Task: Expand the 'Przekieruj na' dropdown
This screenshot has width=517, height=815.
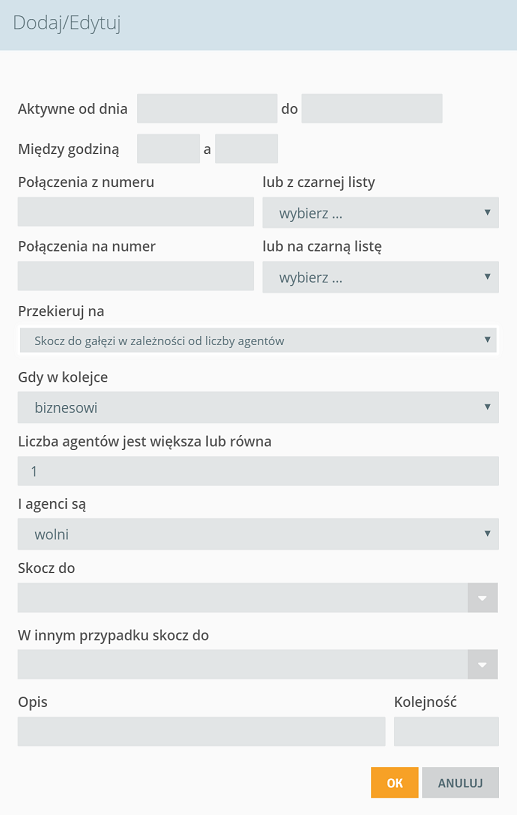Action: (258, 340)
